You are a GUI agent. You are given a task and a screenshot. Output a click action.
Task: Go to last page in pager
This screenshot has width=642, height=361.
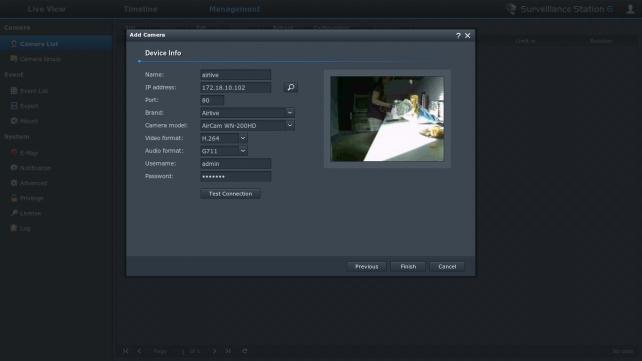[x=228, y=351]
